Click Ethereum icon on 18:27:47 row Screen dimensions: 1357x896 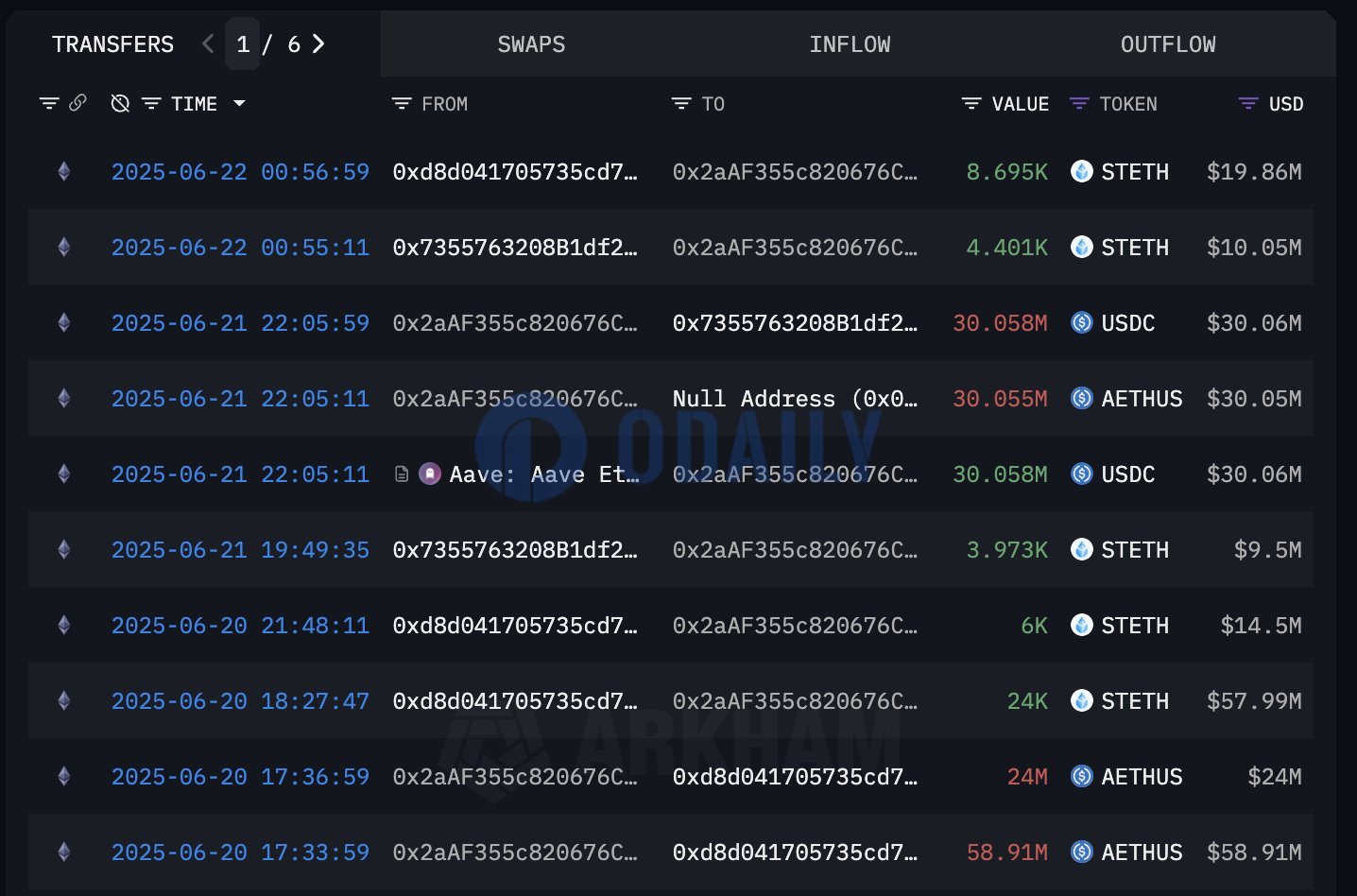pos(64,700)
